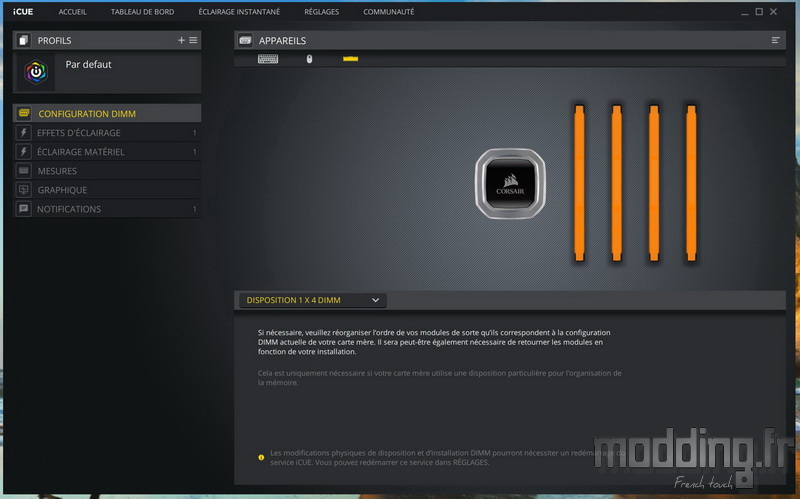
Task: Open the profiles hamburger menu
Action: point(193,40)
